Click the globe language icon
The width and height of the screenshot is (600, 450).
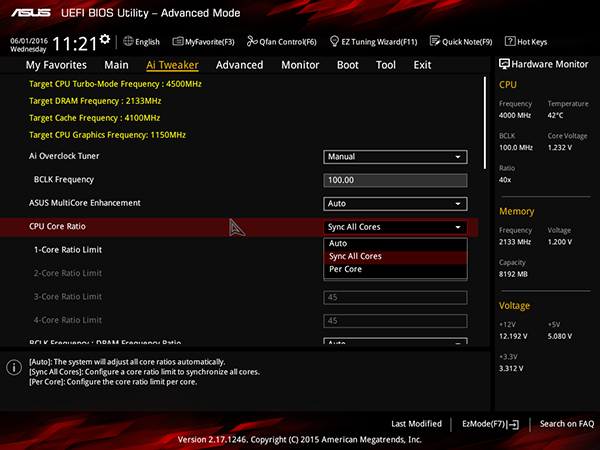tap(128, 41)
